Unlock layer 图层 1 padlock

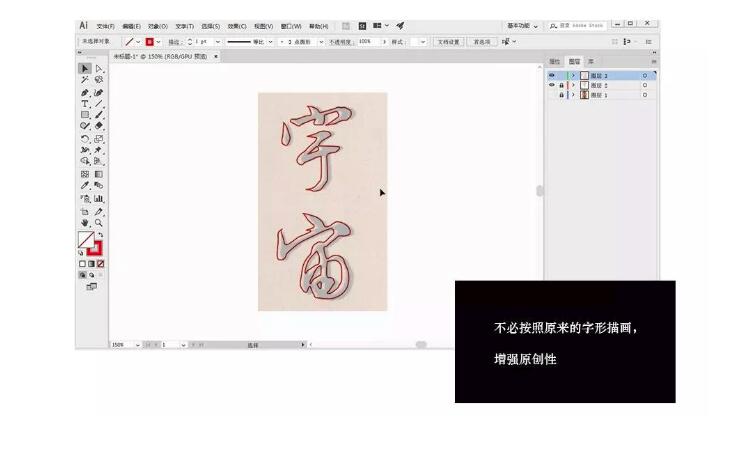561,95
